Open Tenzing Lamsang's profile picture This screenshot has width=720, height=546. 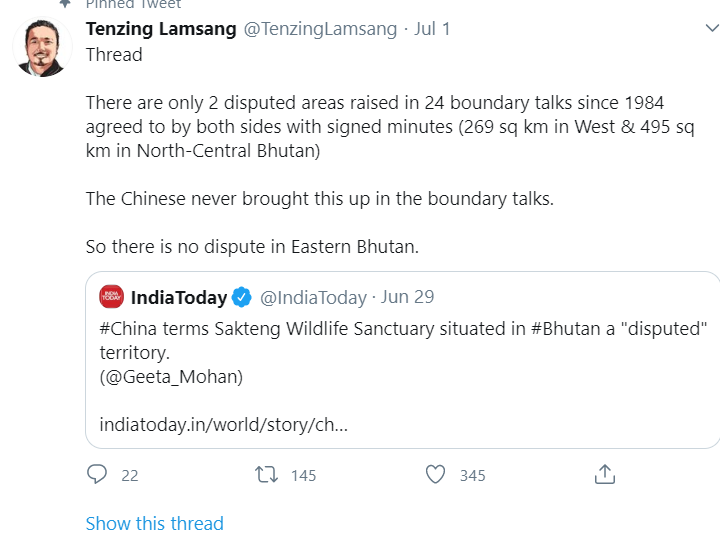44,47
